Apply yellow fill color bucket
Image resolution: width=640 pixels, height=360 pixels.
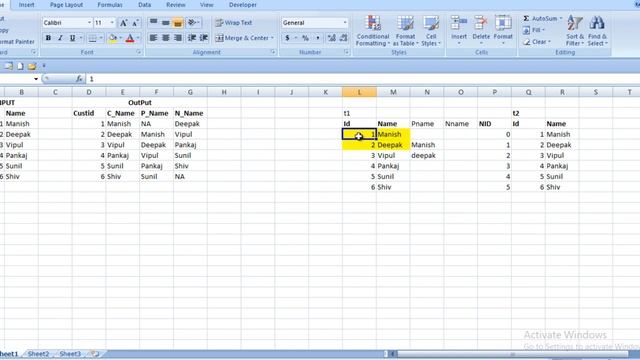pos(113,38)
